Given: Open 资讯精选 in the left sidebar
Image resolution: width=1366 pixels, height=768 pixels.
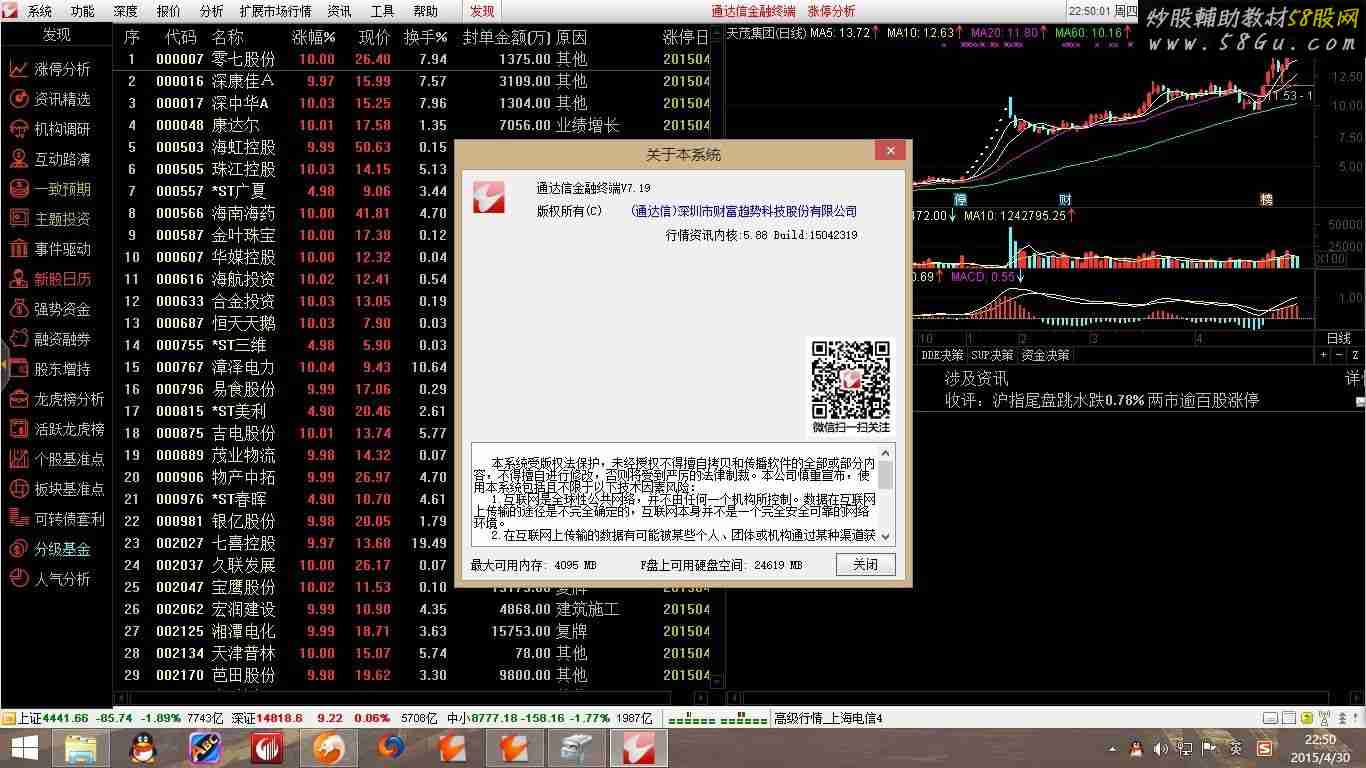Looking at the screenshot, I should pos(62,99).
